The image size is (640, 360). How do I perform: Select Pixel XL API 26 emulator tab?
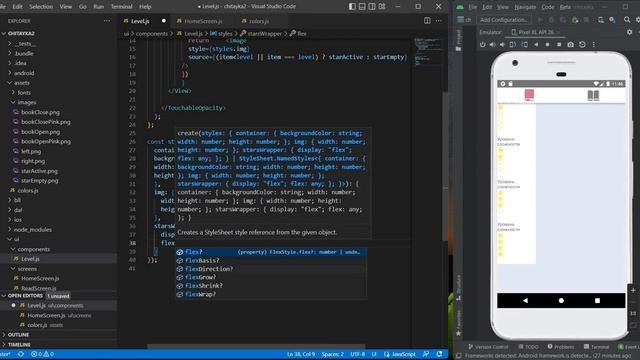pos(536,32)
